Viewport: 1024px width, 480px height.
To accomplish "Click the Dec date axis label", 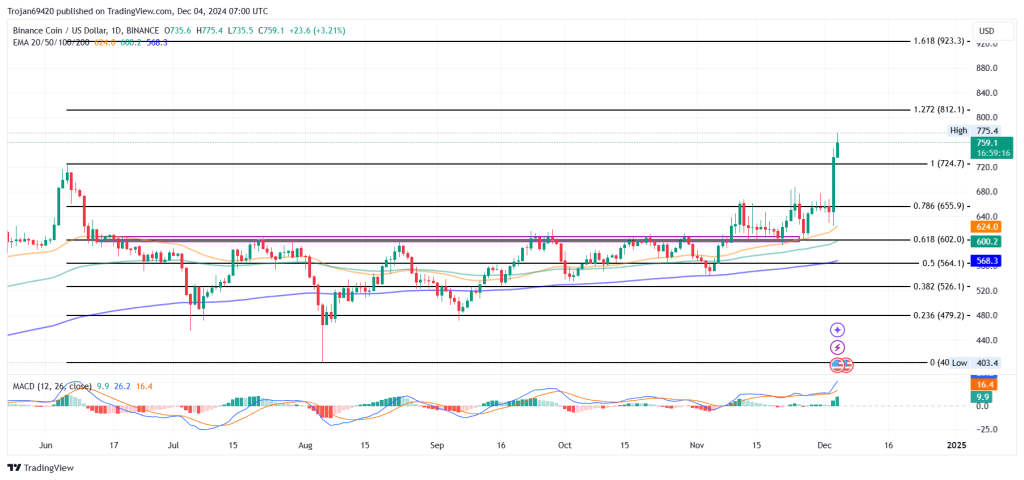I will pos(827,445).
